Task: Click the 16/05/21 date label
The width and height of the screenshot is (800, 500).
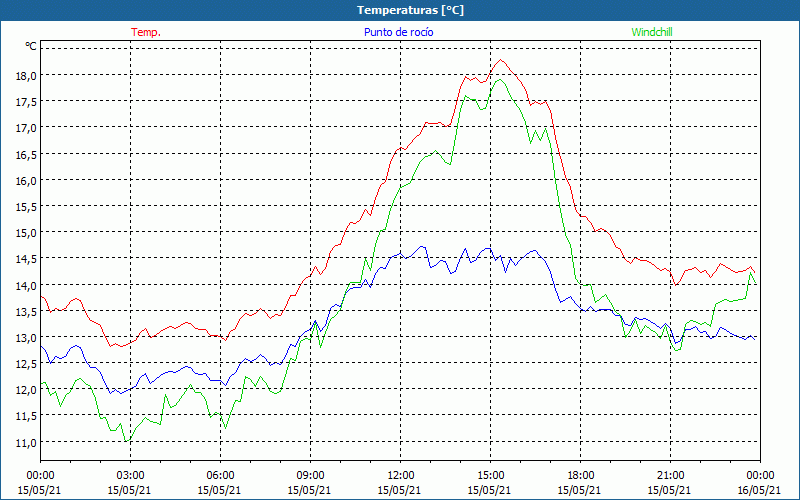Action: click(x=760, y=490)
